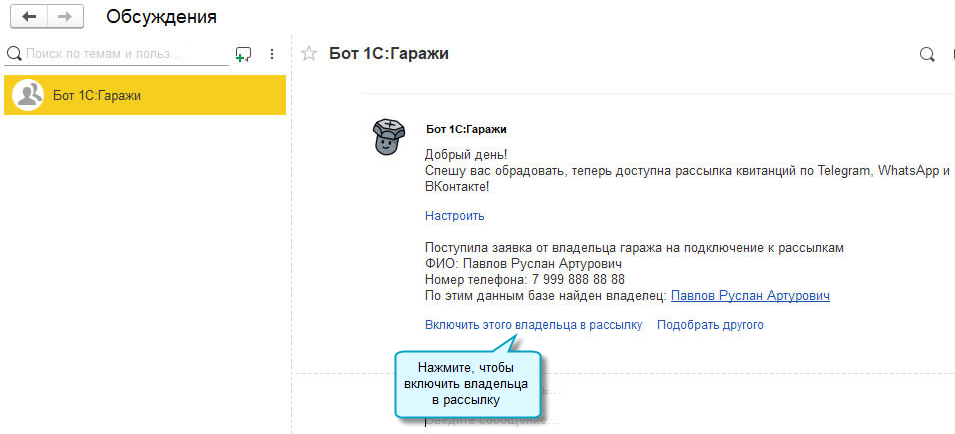The image size is (955, 434).
Task: Open the three-dot more options menu
Action: [x=272, y=54]
